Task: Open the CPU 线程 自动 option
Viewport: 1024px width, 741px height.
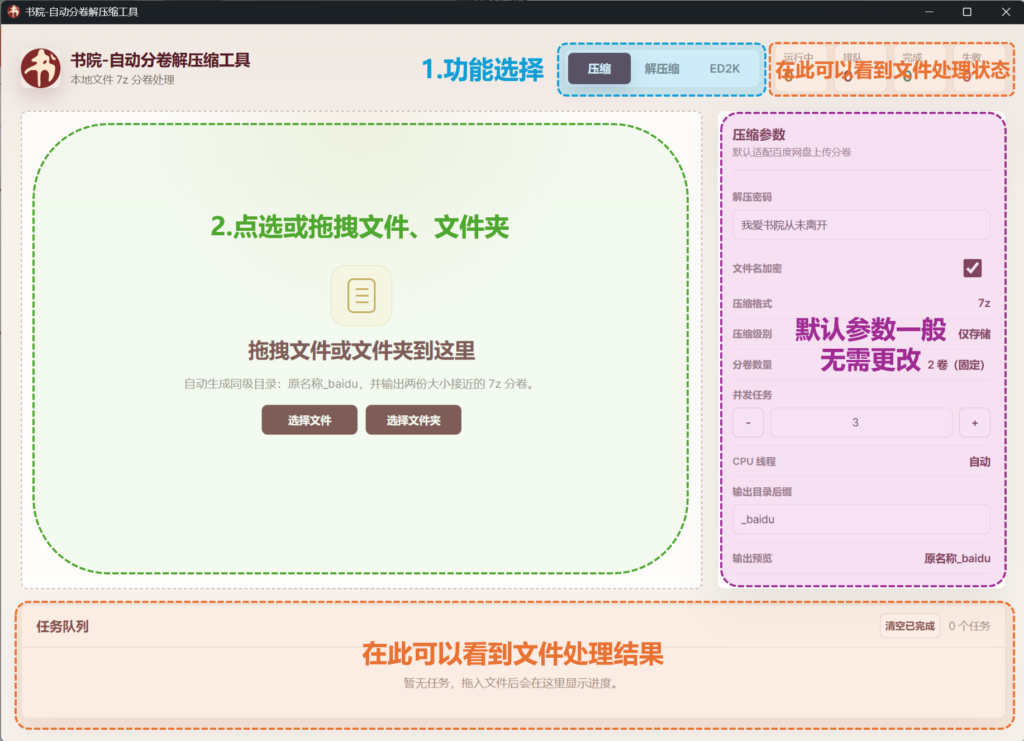Action: click(x=979, y=462)
